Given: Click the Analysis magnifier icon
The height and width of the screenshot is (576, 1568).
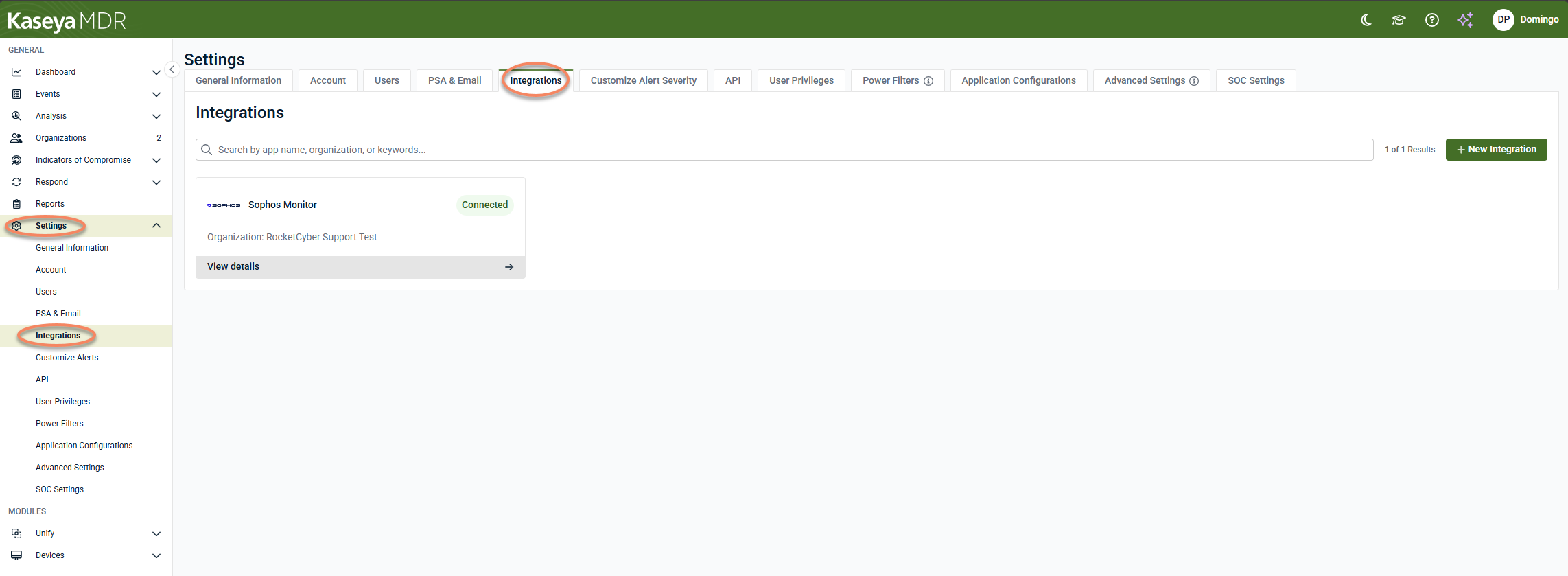Looking at the screenshot, I should click(x=16, y=116).
